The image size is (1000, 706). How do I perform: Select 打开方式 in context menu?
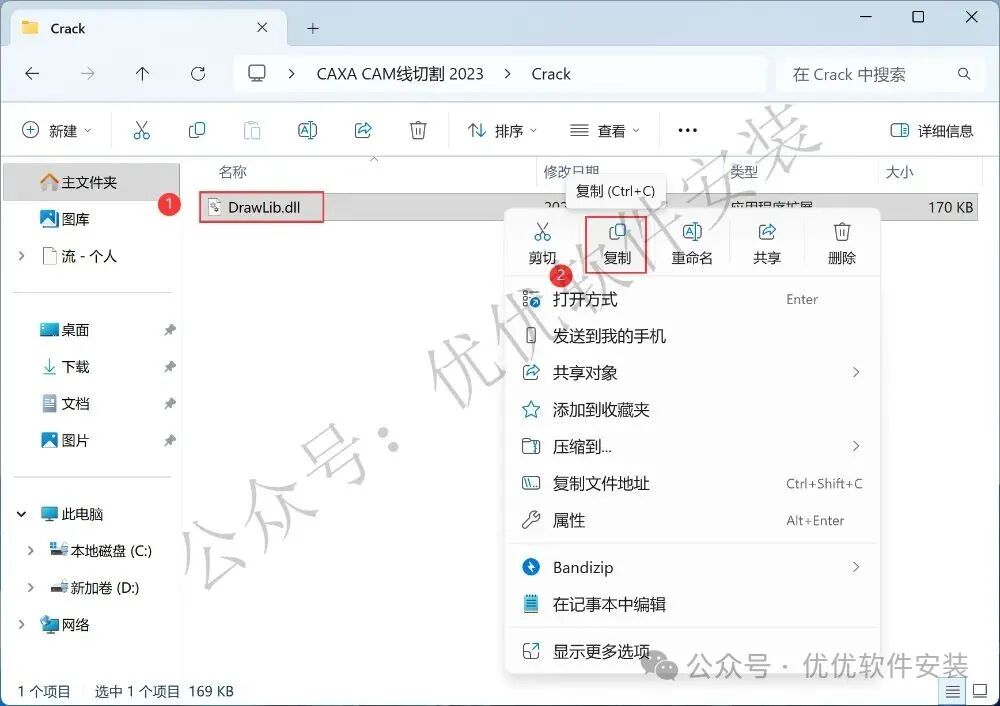click(692, 299)
